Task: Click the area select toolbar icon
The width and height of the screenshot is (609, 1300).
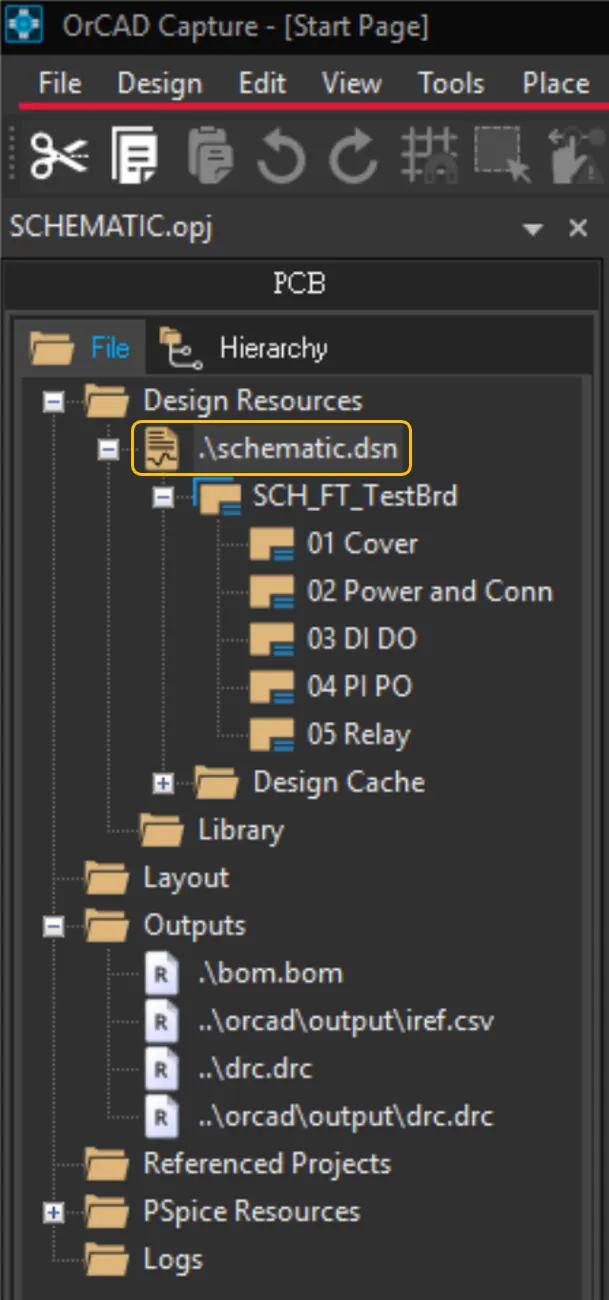Action: coord(502,156)
